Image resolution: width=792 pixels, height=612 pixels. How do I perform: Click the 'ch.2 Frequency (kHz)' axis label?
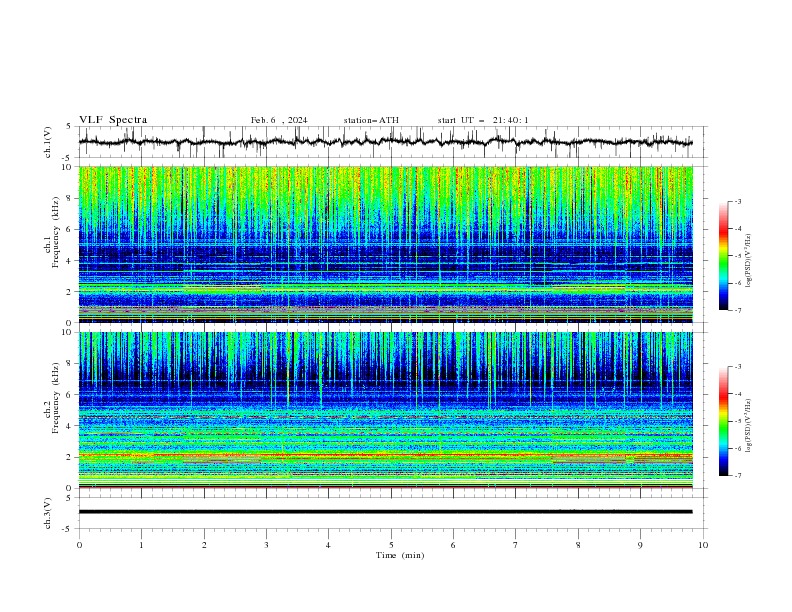52,398
